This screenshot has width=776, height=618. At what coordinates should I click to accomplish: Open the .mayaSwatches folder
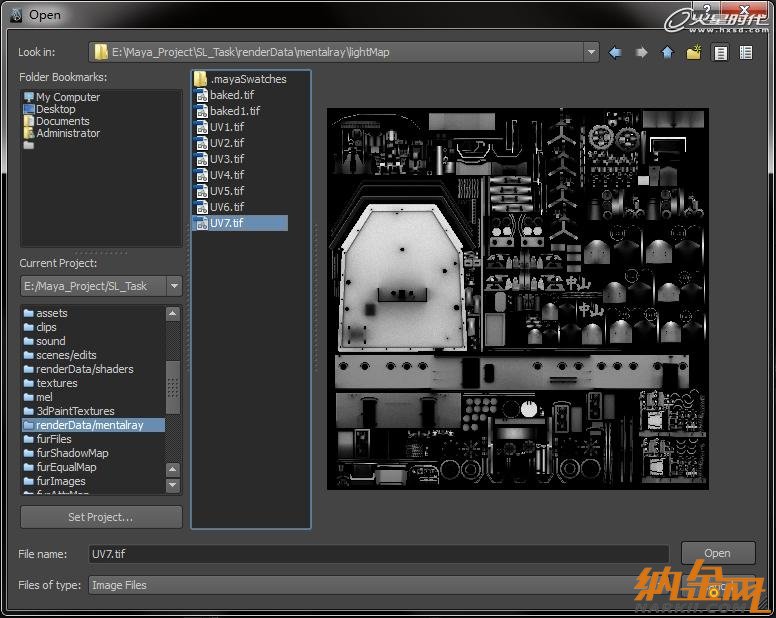[x=247, y=79]
